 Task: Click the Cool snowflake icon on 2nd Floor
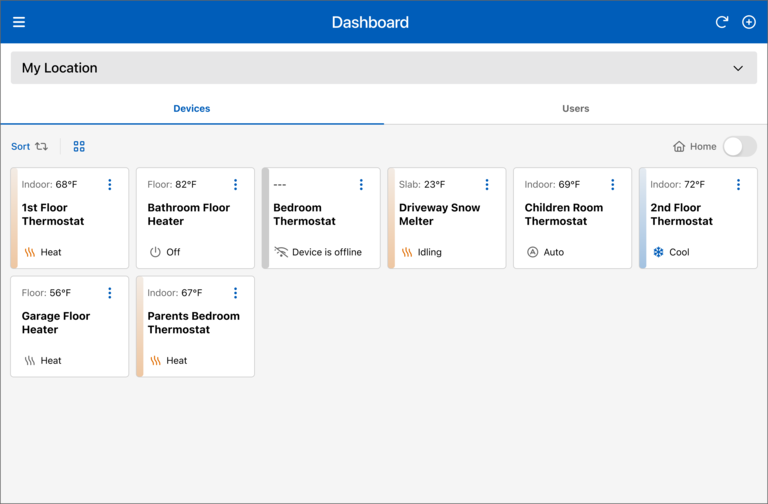coord(658,252)
